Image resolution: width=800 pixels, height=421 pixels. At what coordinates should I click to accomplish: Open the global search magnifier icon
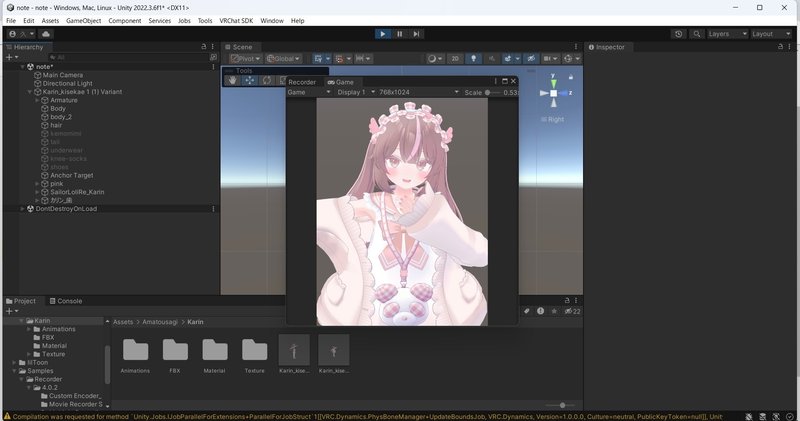[x=696, y=34]
